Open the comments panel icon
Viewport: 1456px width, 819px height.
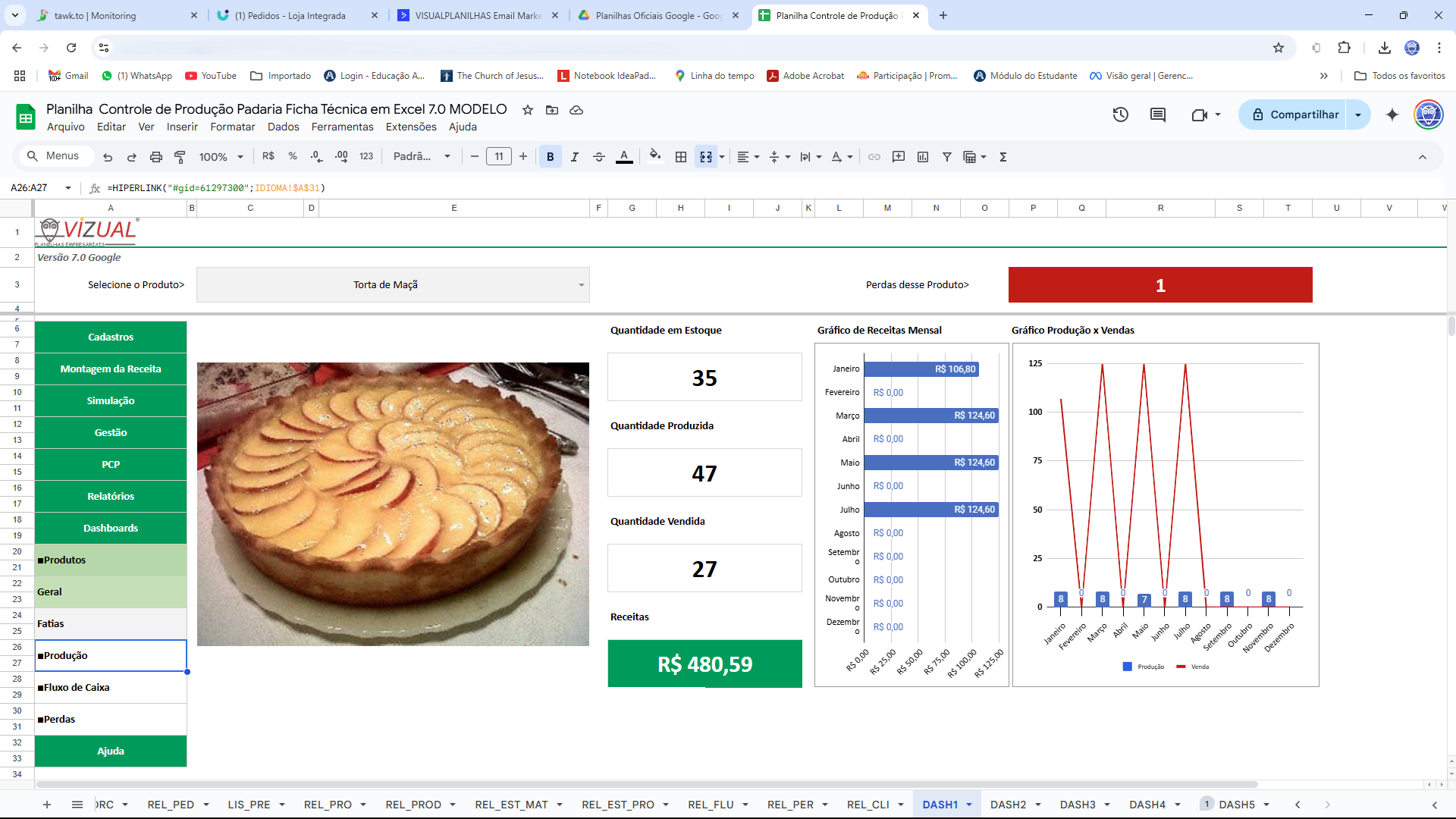tap(1158, 115)
